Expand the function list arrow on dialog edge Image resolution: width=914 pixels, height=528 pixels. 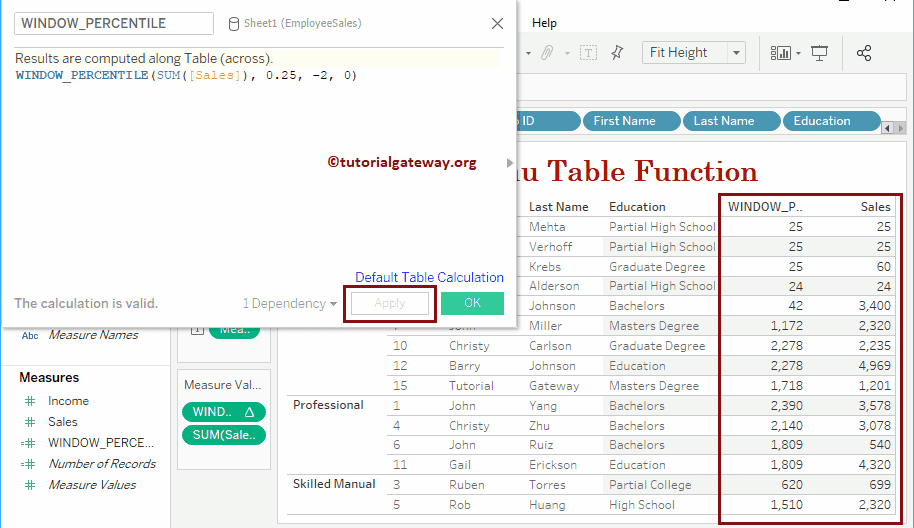point(510,163)
